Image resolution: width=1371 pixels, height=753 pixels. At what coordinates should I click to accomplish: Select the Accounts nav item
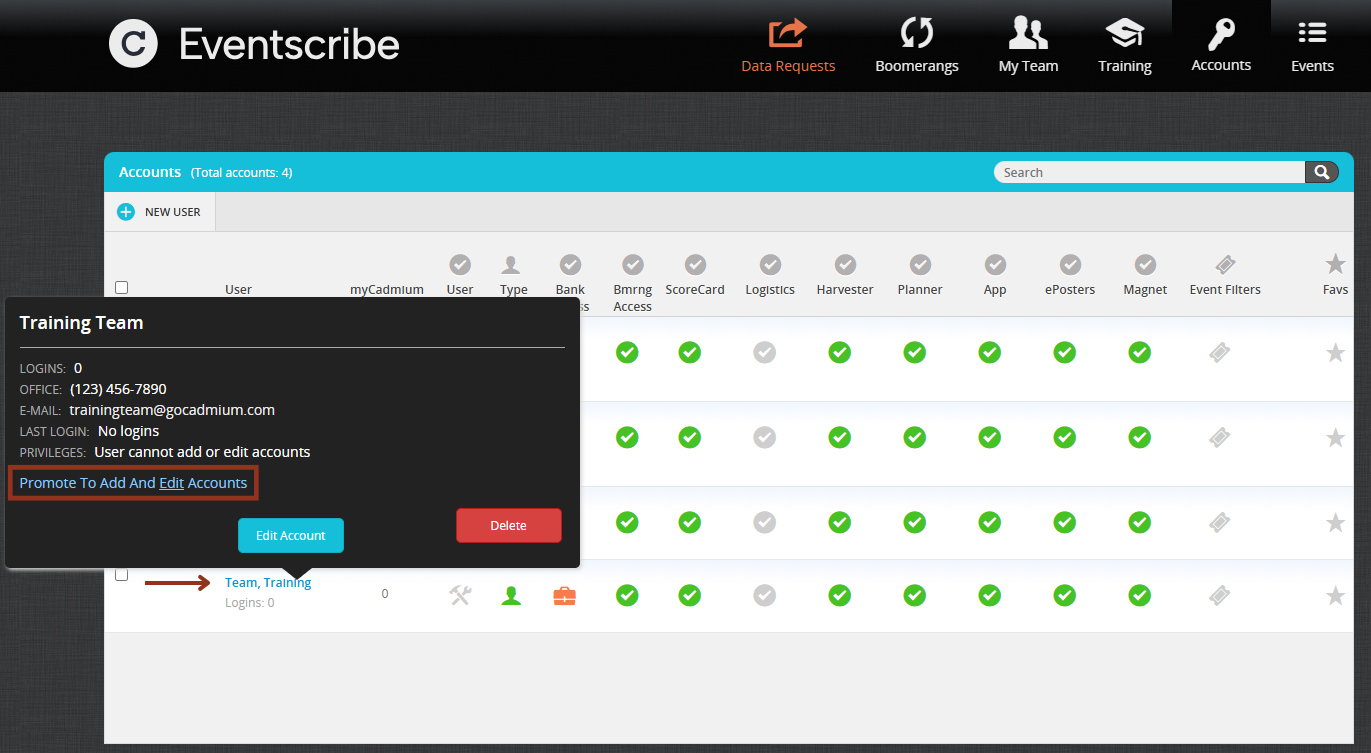click(x=1221, y=46)
